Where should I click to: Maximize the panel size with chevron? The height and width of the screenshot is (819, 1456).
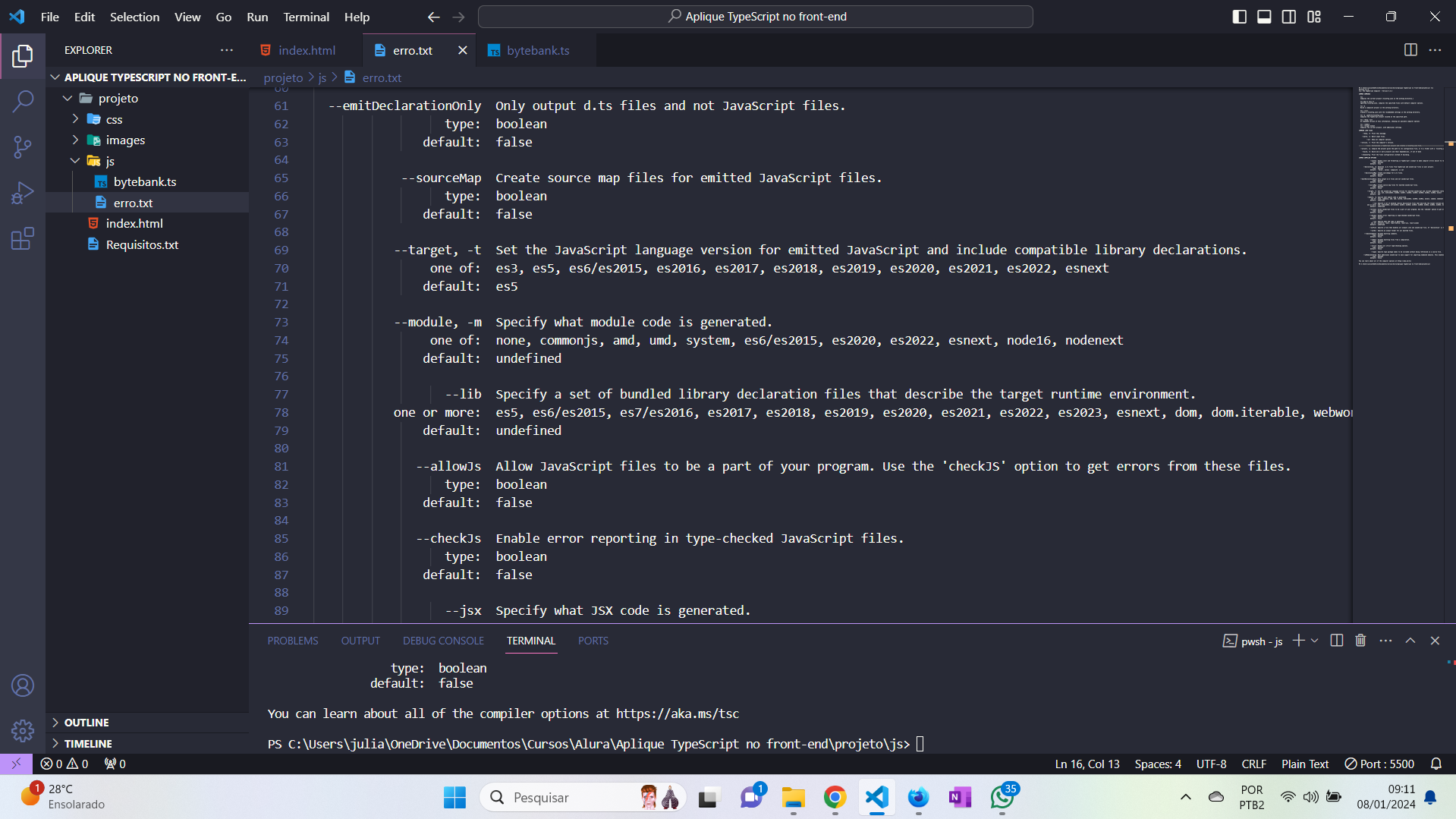click(1410, 641)
